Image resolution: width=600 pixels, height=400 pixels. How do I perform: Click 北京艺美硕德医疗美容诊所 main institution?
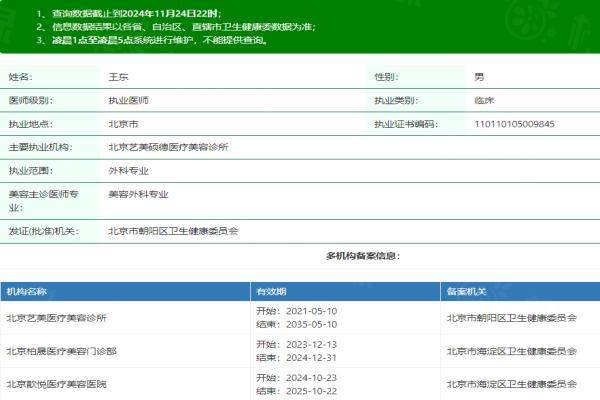point(168,147)
